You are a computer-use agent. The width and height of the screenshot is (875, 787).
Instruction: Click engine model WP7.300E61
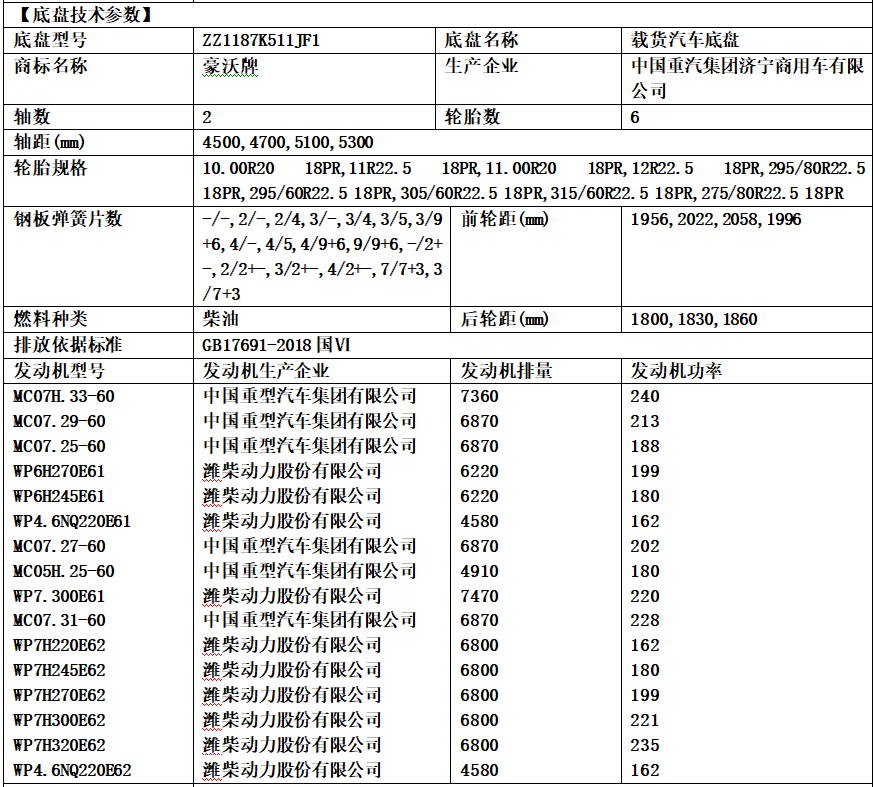tap(58, 596)
